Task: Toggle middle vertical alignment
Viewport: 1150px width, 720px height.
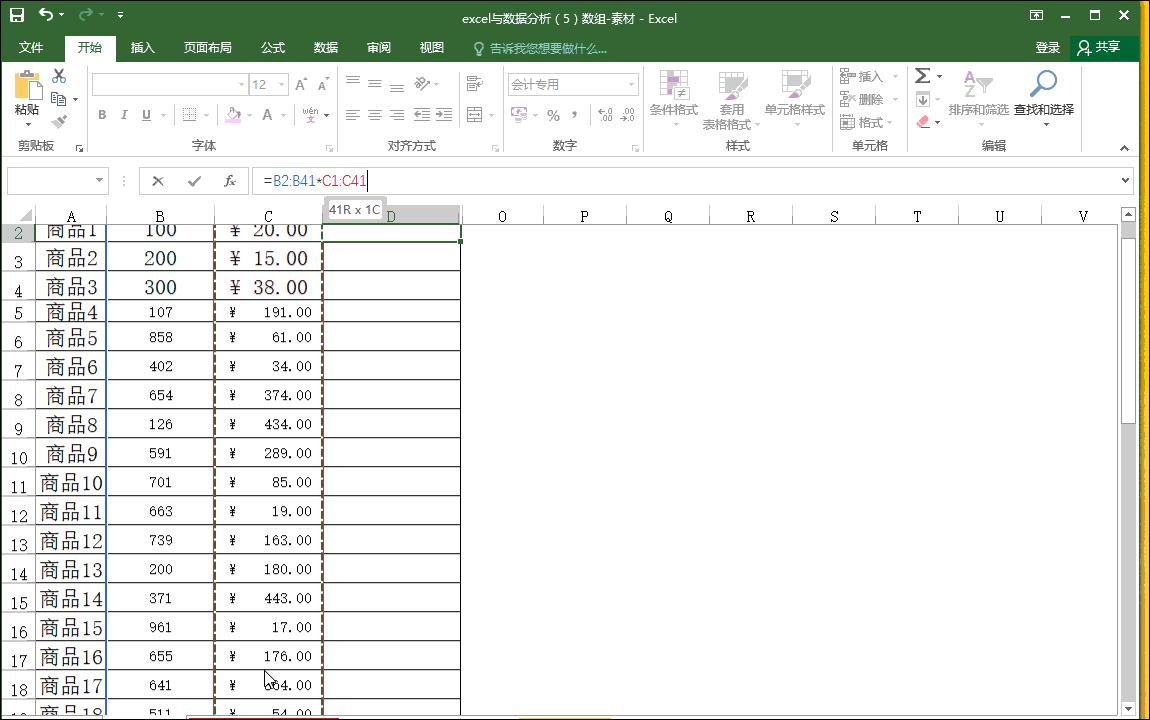Action: click(x=375, y=84)
